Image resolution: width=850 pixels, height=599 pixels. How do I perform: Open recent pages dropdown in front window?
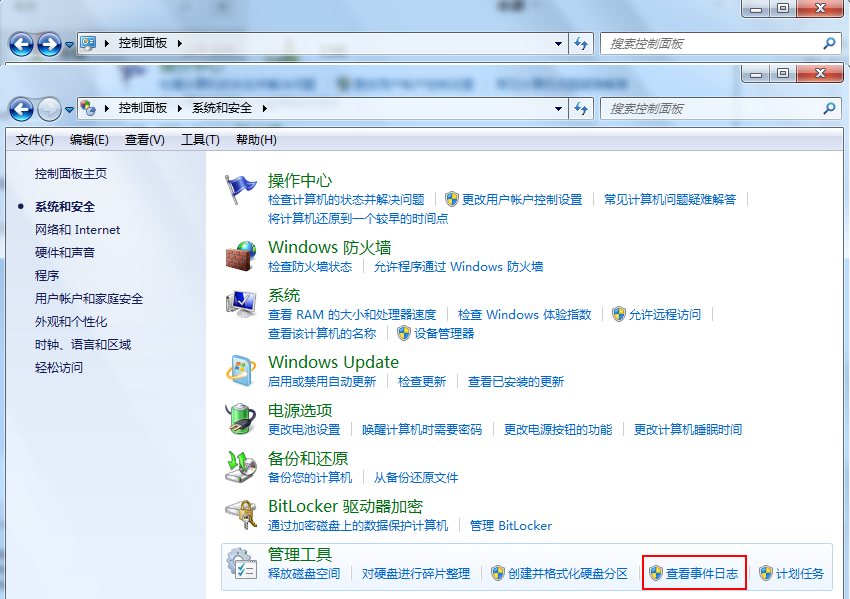[x=69, y=110]
